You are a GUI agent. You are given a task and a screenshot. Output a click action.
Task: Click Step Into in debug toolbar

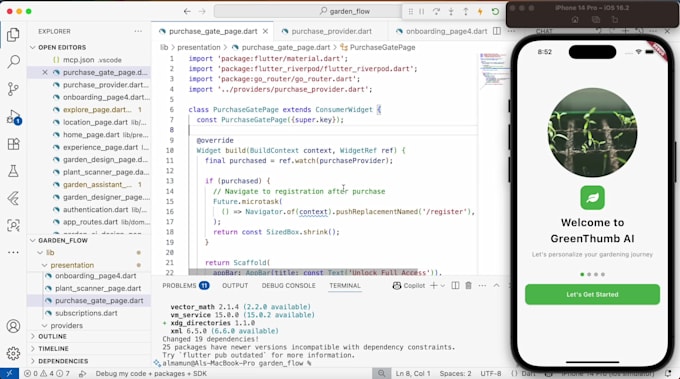pyautogui.click(x=451, y=12)
